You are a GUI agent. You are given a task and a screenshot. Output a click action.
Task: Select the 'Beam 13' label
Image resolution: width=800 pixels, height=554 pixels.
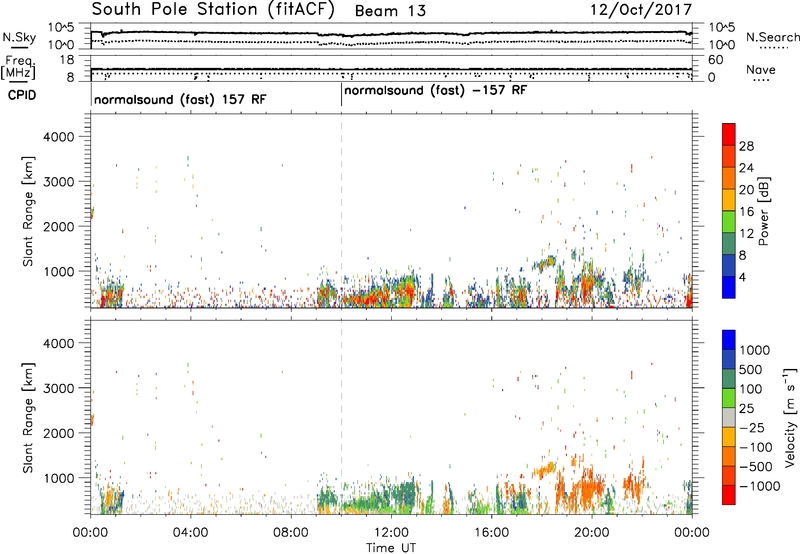click(390, 11)
